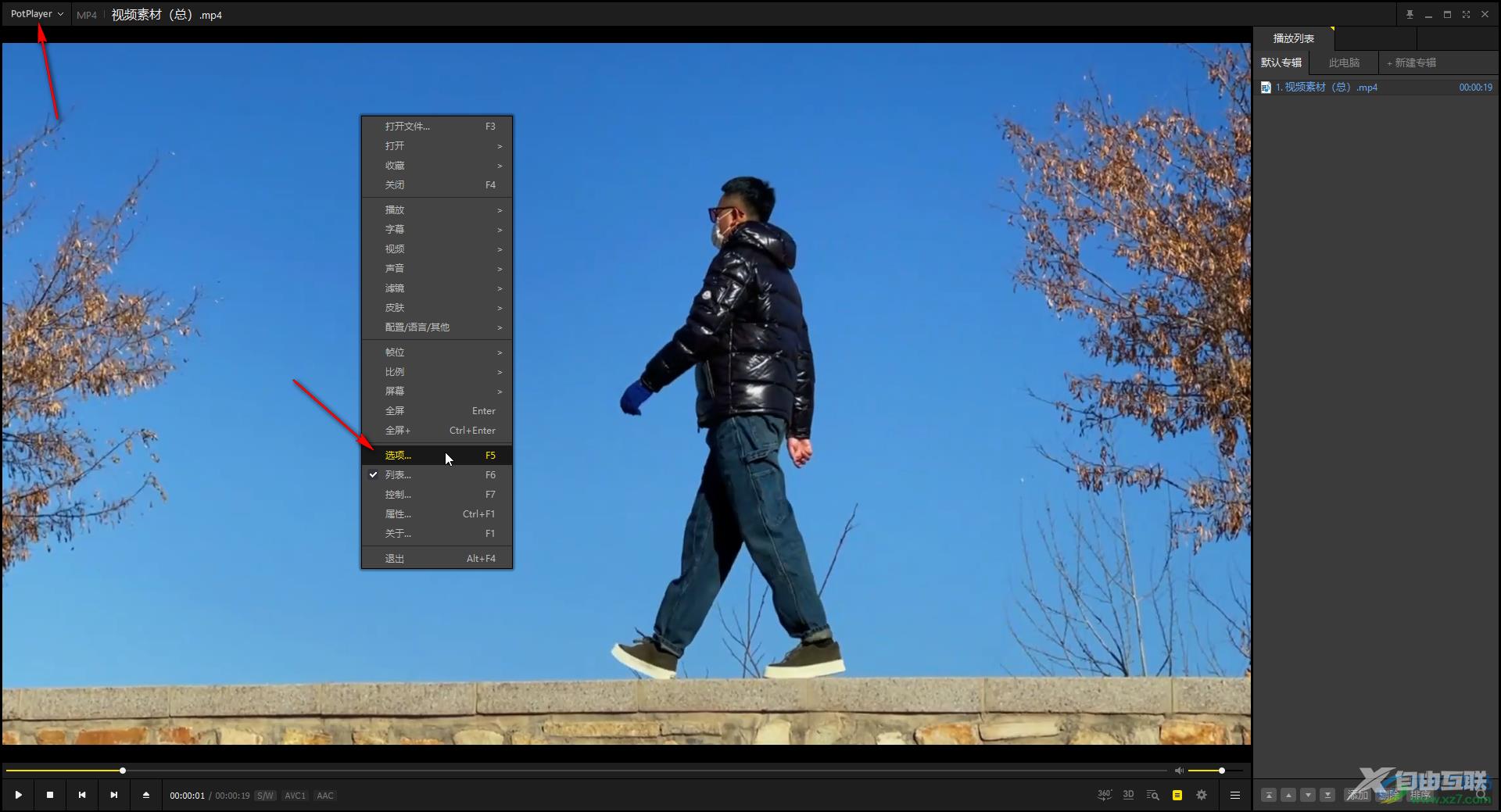Screen dimensions: 1501x812
Task: Click the 添加 add button
Action: click(1358, 795)
